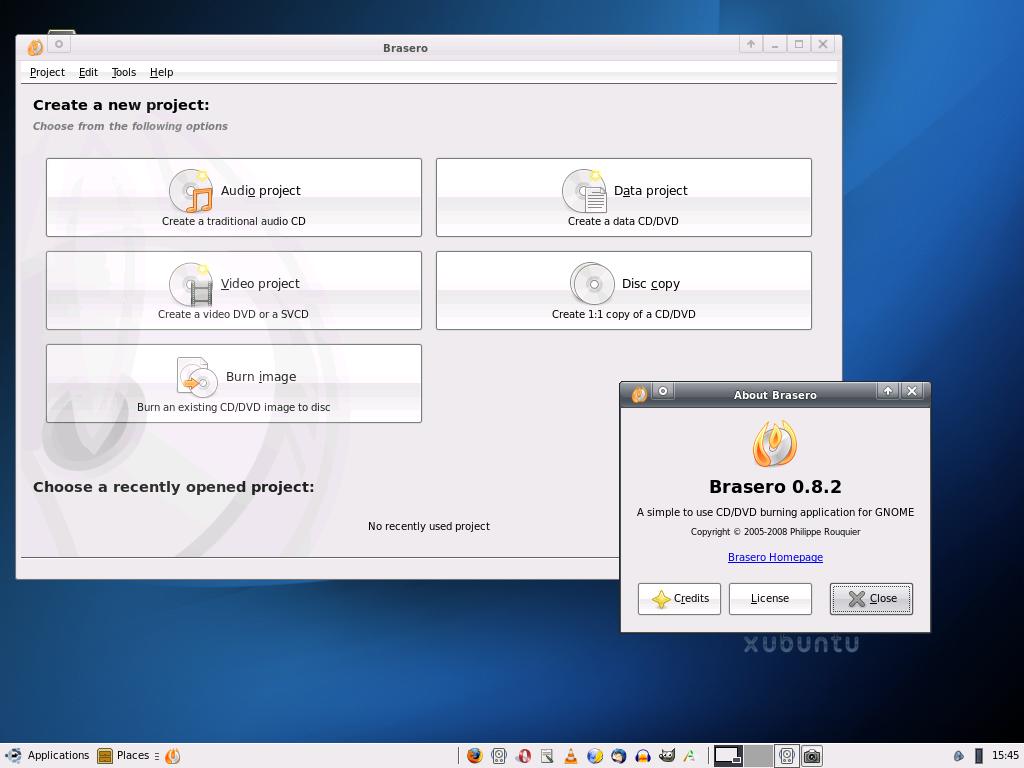Screen dimensions: 1024x768
Task: Close the About Brasero dialog via Close button
Action: (x=871, y=599)
